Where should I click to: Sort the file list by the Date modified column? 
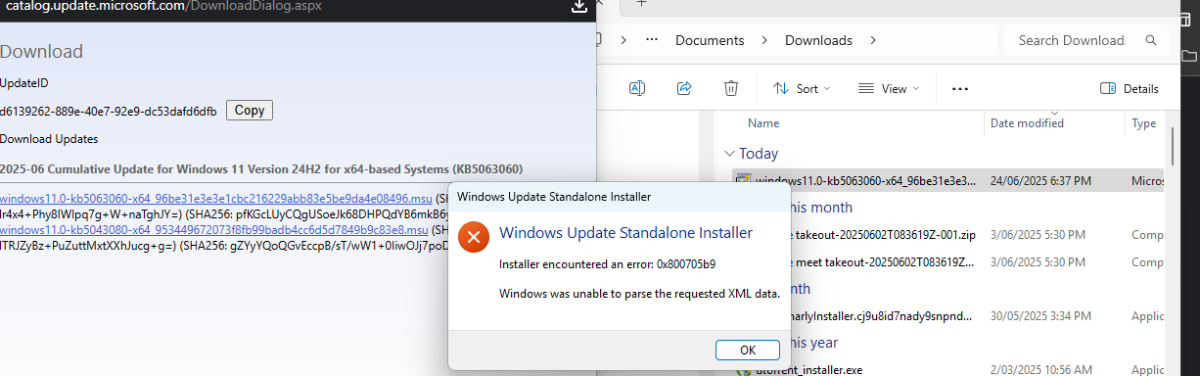(1027, 123)
